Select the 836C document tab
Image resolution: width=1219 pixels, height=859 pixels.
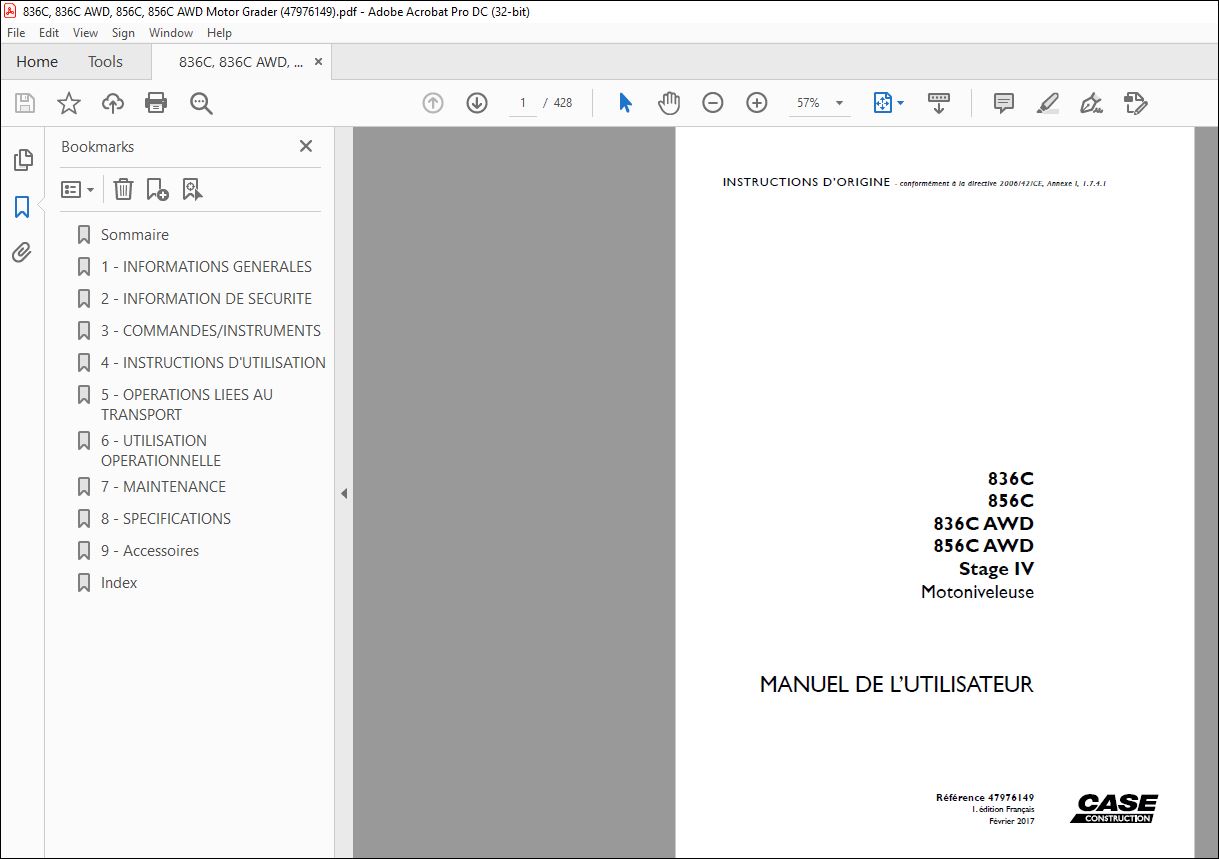tap(240, 62)
